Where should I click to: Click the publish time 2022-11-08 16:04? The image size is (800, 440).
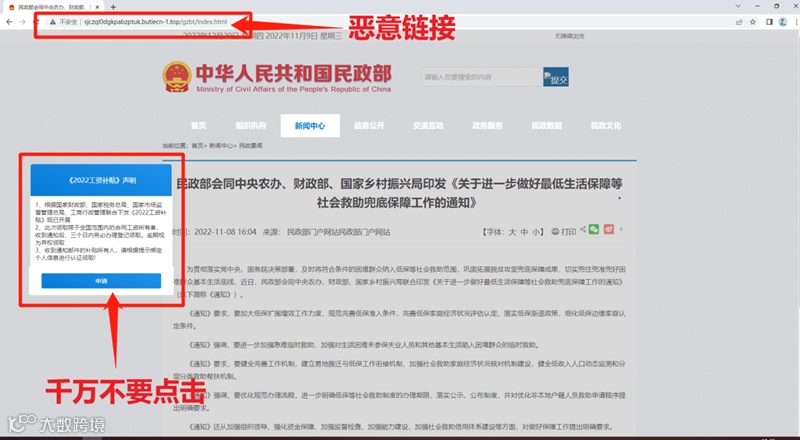(225, 232)
